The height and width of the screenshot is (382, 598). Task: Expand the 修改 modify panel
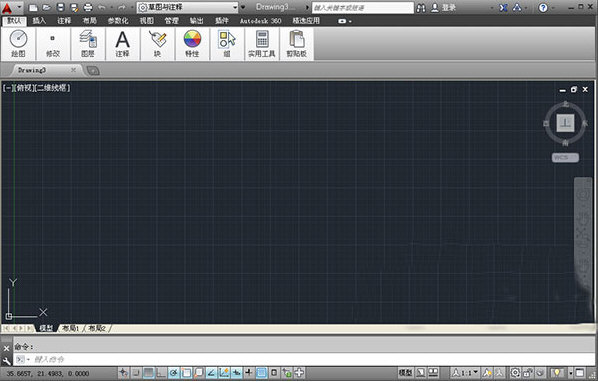(53, 44)
